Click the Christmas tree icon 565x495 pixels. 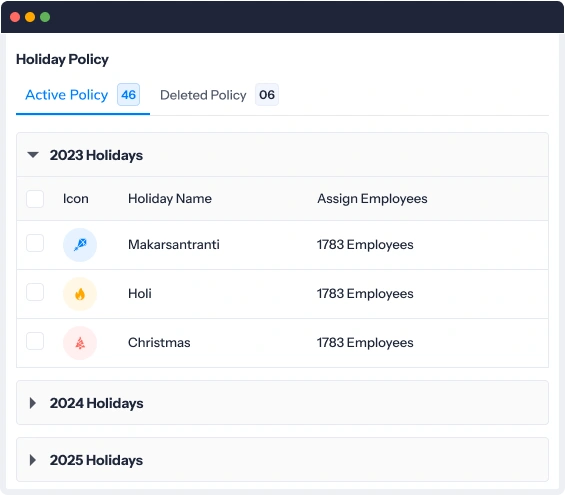(80, 343)
